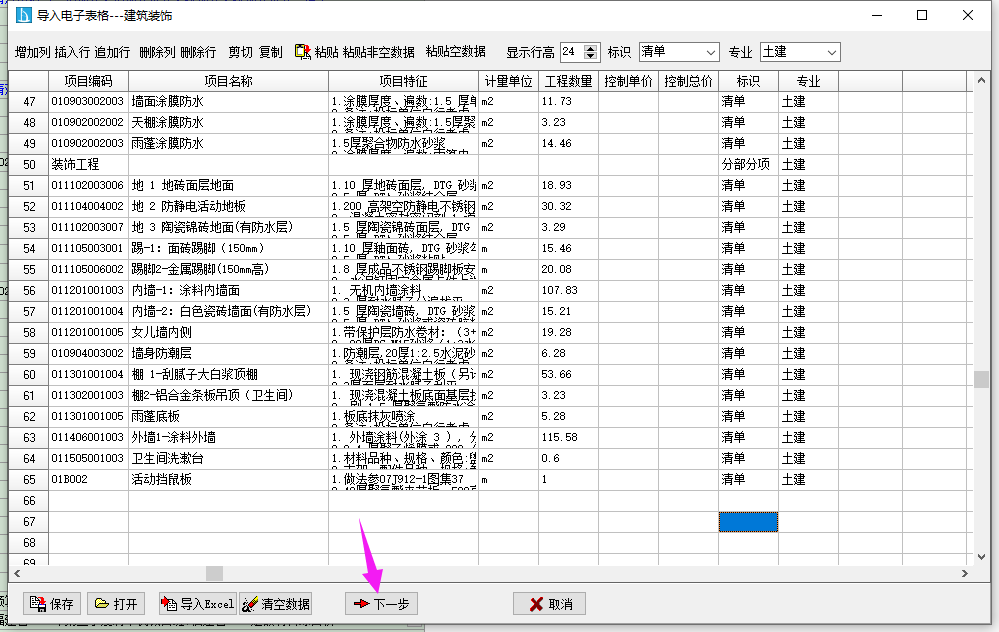This screenshot has height=632, width=999.
Task: Open the 专业 dropdown showing 土建
Action: [x=800, y=52]
